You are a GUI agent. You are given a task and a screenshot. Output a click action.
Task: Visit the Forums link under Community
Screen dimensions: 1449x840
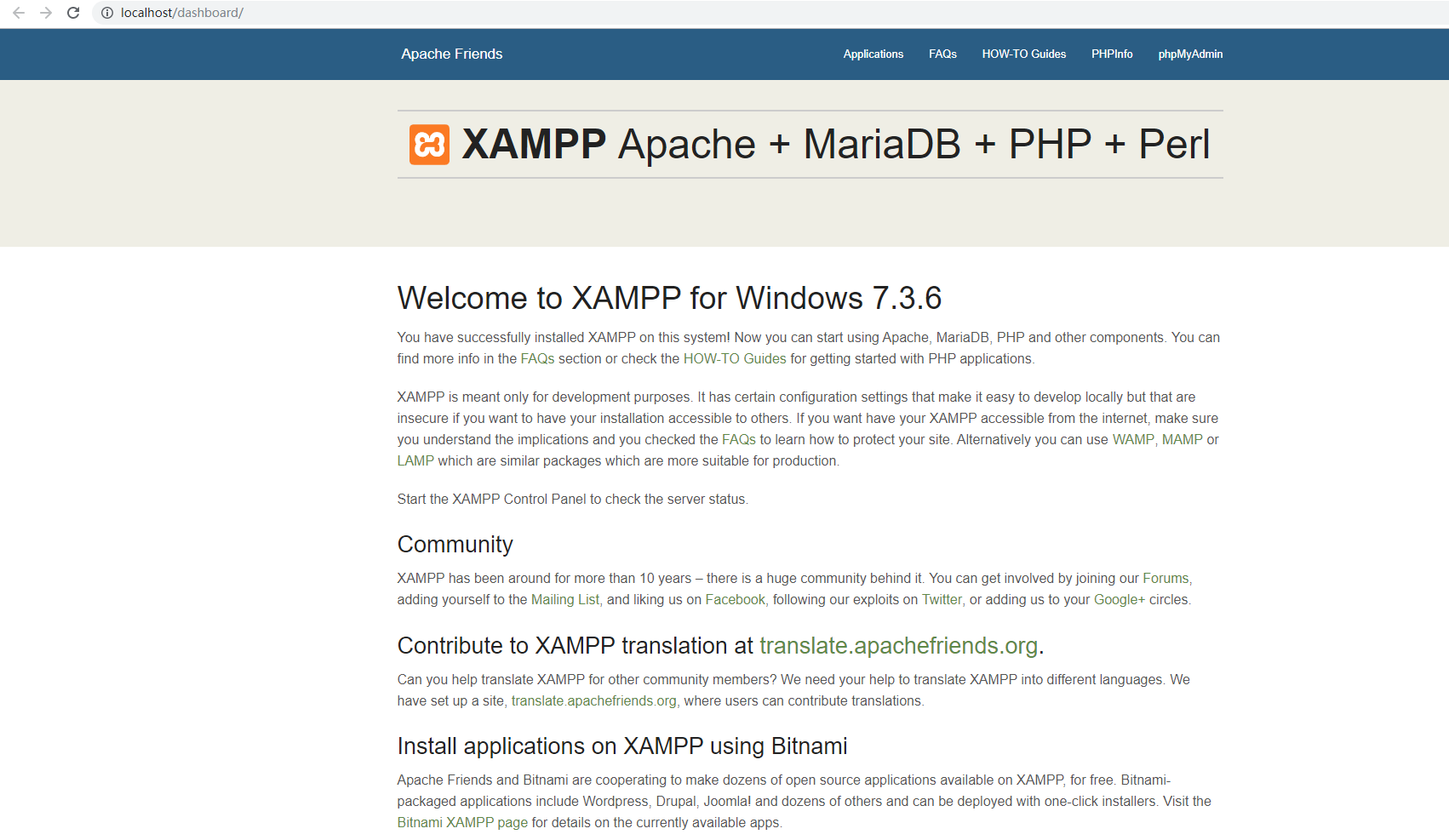click(1165, 578)
